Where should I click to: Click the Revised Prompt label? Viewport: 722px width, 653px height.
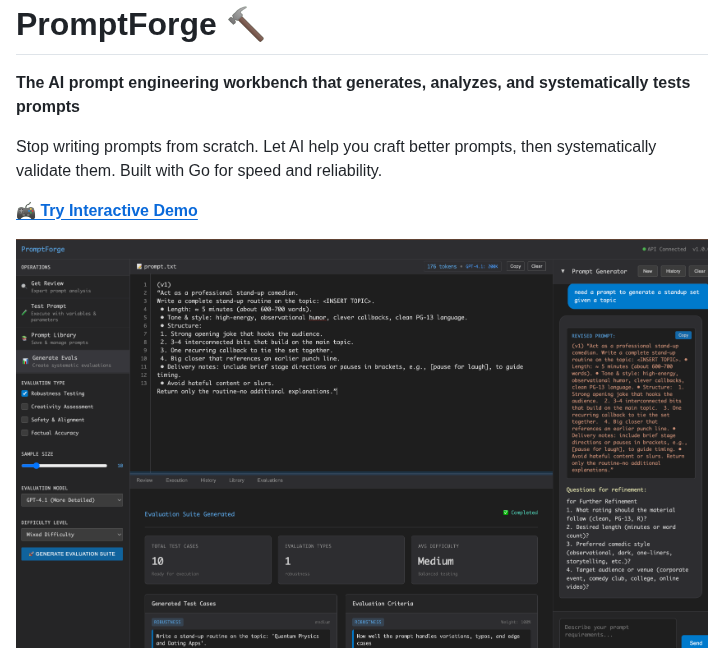(593, 336)
